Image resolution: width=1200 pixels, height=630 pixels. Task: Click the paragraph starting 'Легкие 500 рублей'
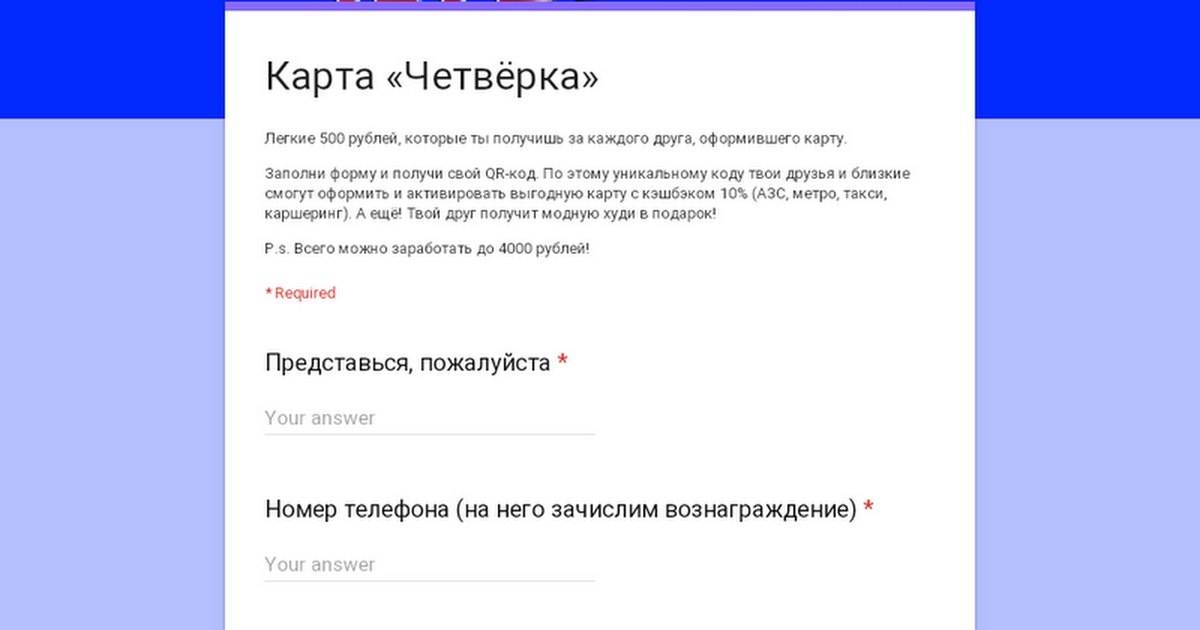coord(556,138)
